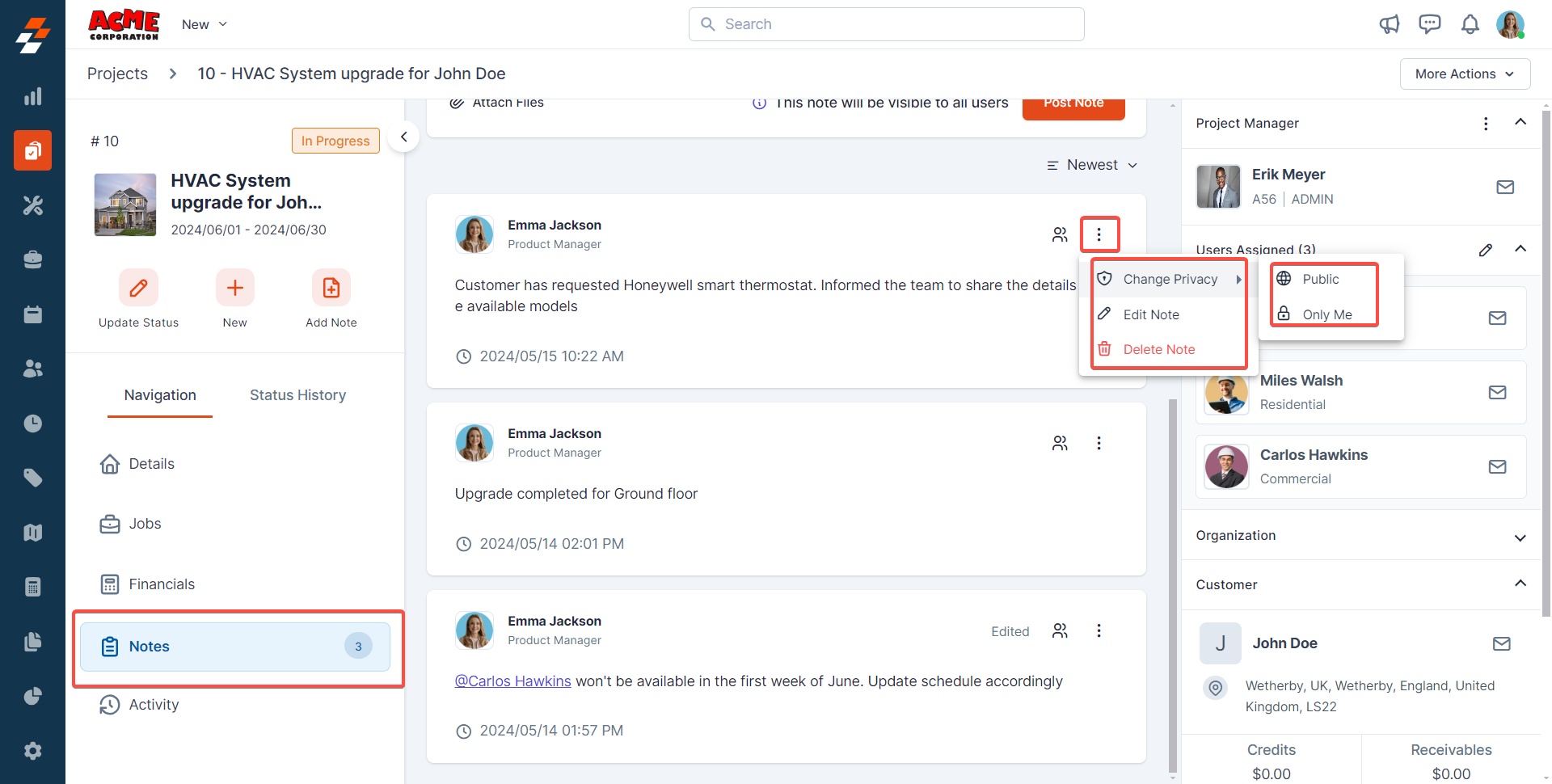The height and width of the screenshot is (784, 1552).
Task: Click the Update Status pencil icon
Action: click(138, 288)
